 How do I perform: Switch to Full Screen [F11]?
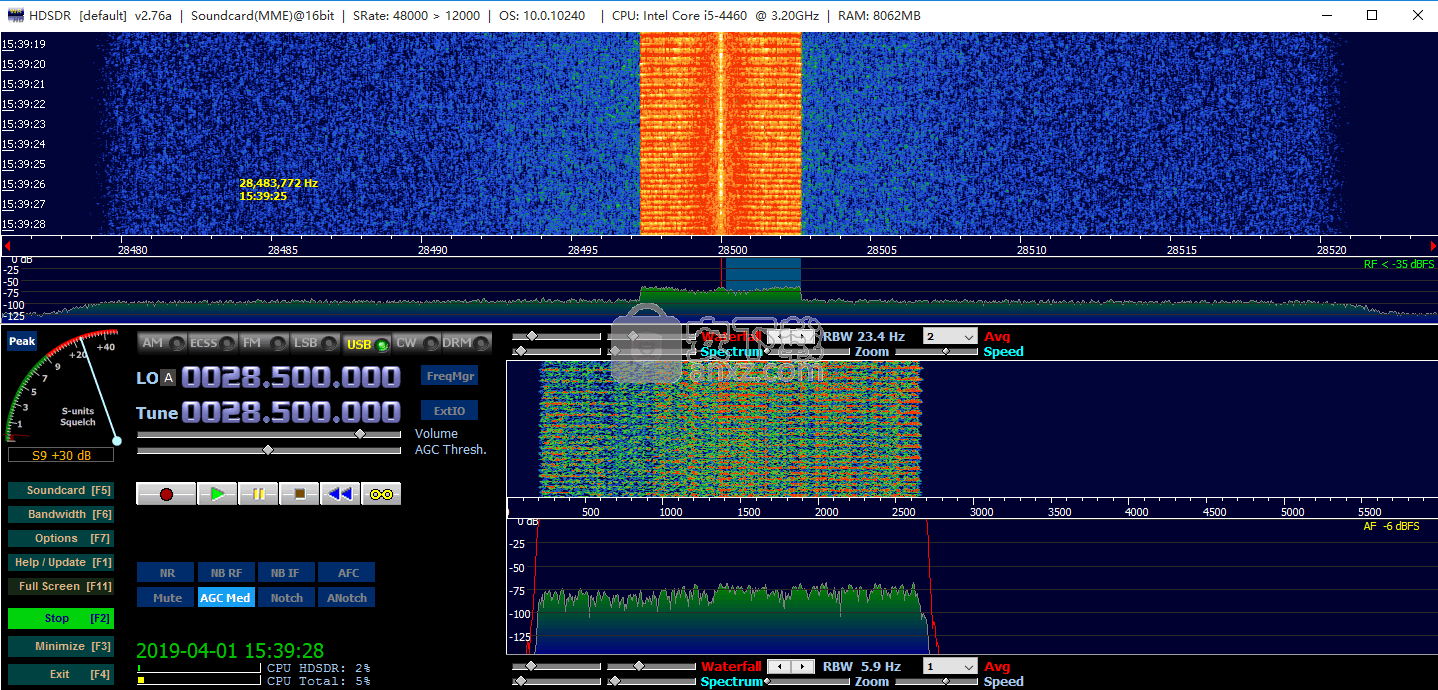tap(60, 587)
